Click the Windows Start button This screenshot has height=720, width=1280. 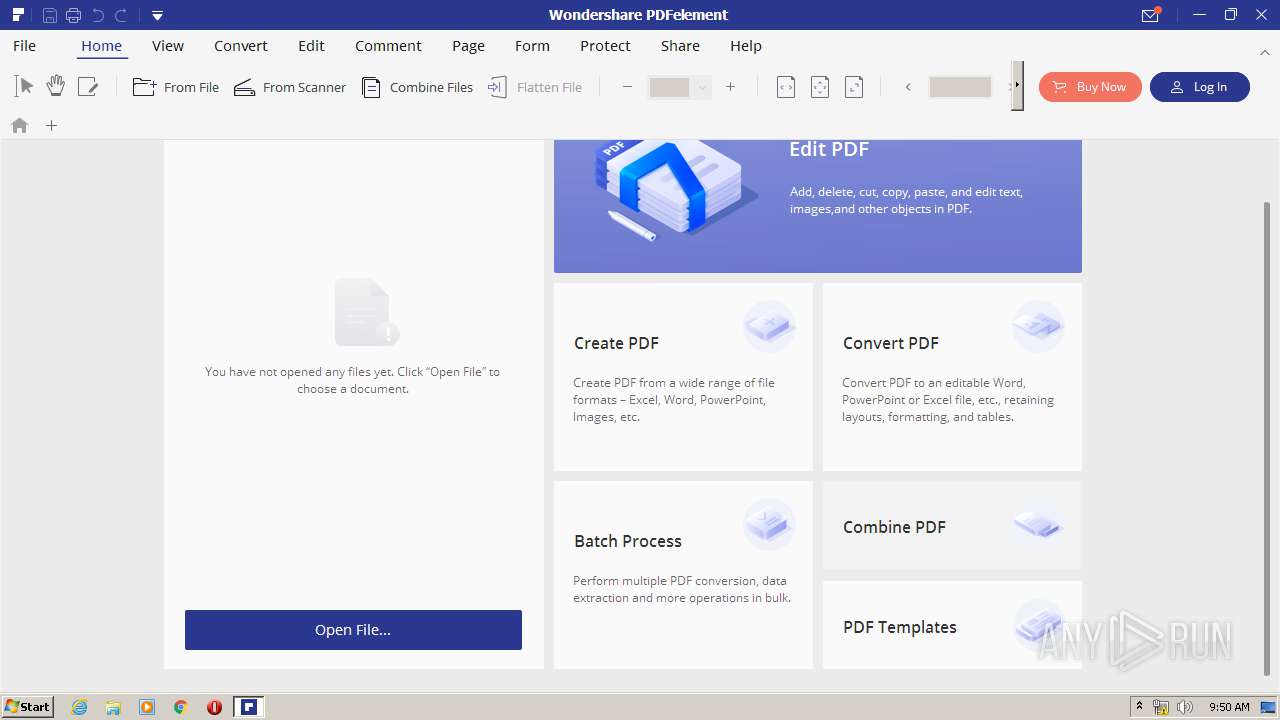pyautogui.click(x=28, y=707)
